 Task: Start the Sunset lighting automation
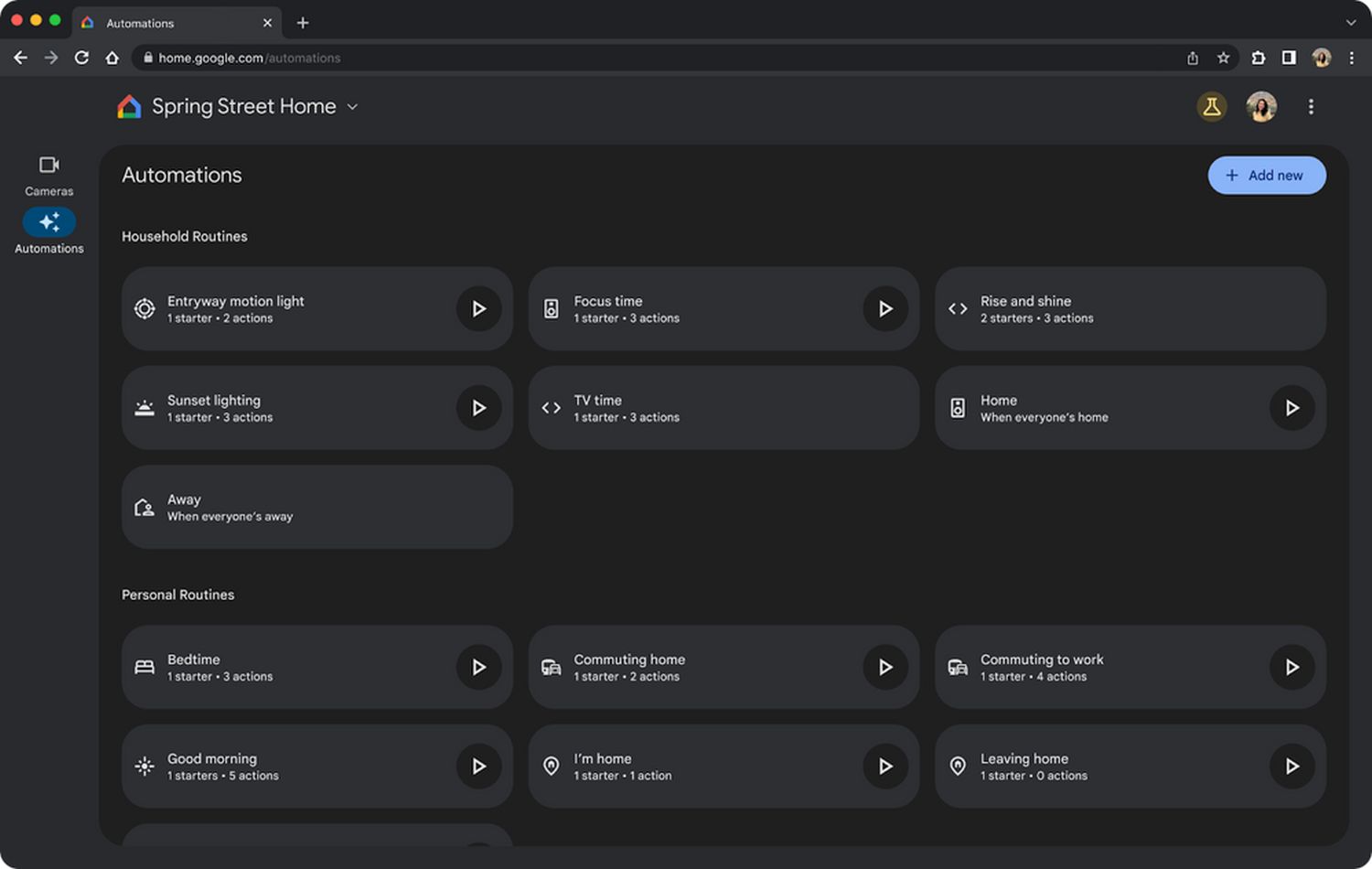[478, 408]
